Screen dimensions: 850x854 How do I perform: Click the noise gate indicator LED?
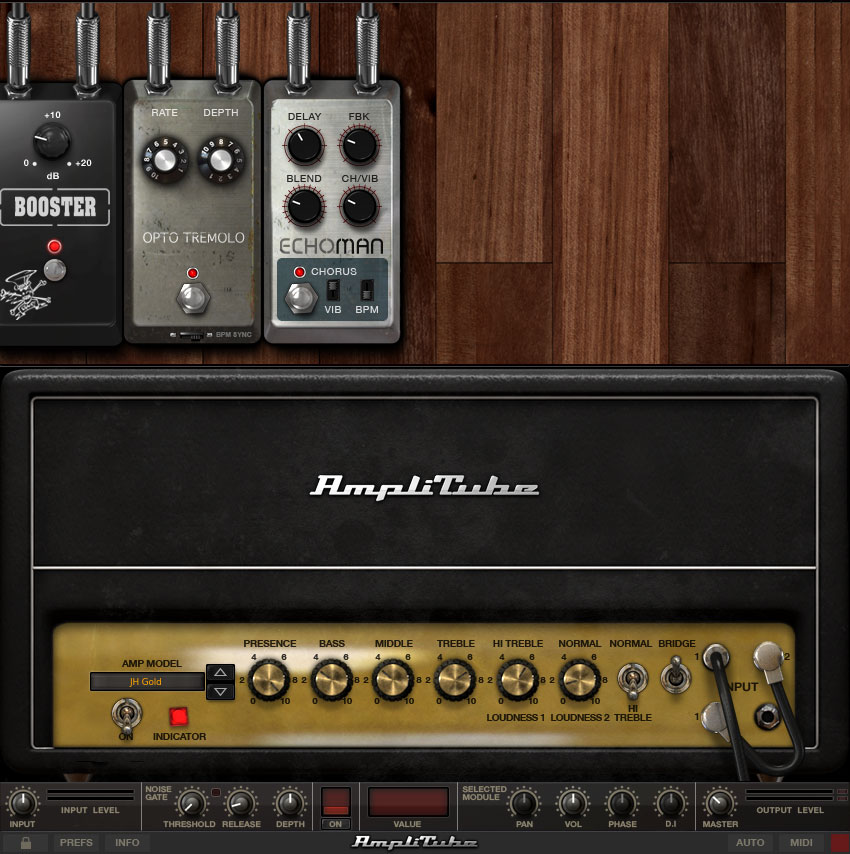pos(216,792)
